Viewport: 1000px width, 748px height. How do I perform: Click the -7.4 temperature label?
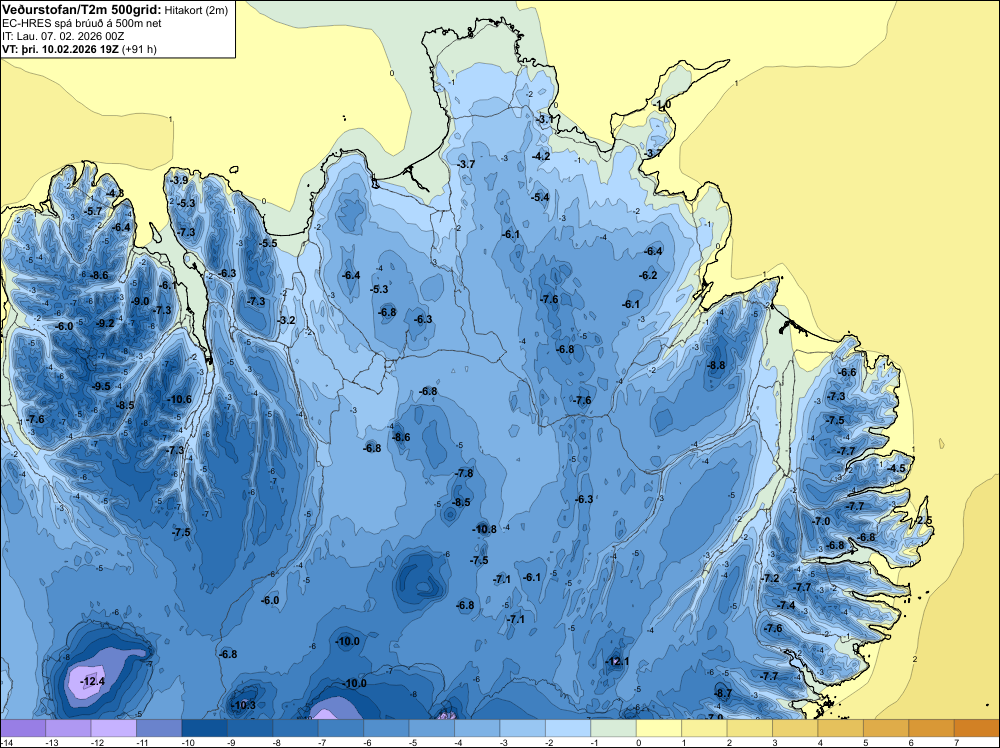click(x=787, y=605)
